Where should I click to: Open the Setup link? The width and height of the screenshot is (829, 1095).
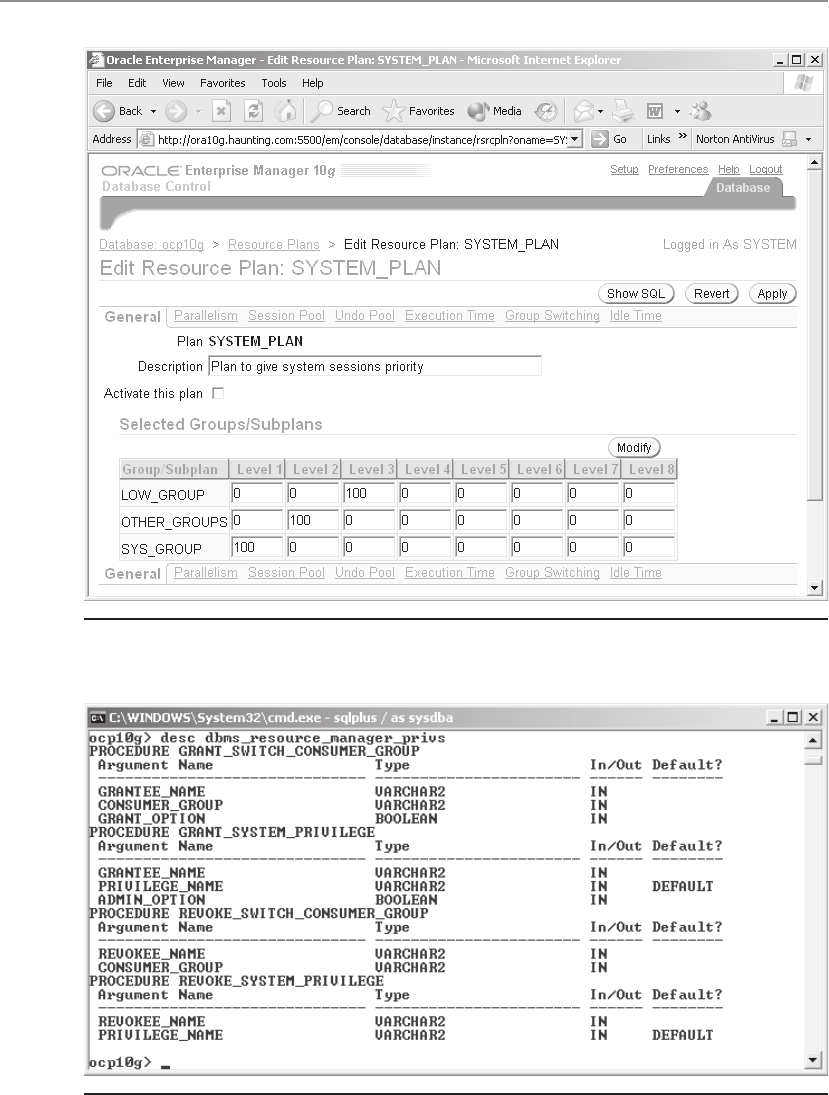pos(624,170)
